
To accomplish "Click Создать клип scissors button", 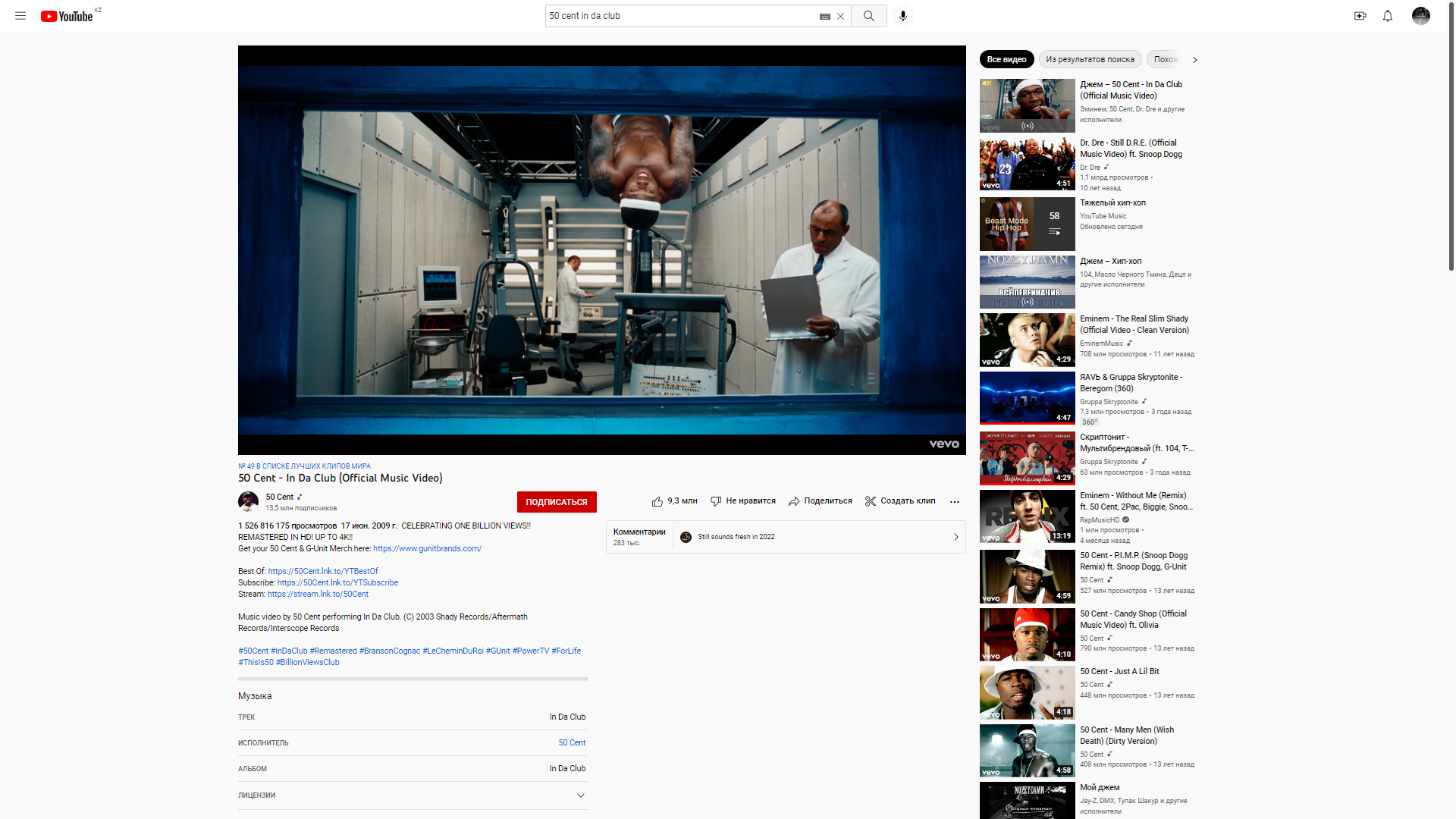I will click(x=900, y=501).
